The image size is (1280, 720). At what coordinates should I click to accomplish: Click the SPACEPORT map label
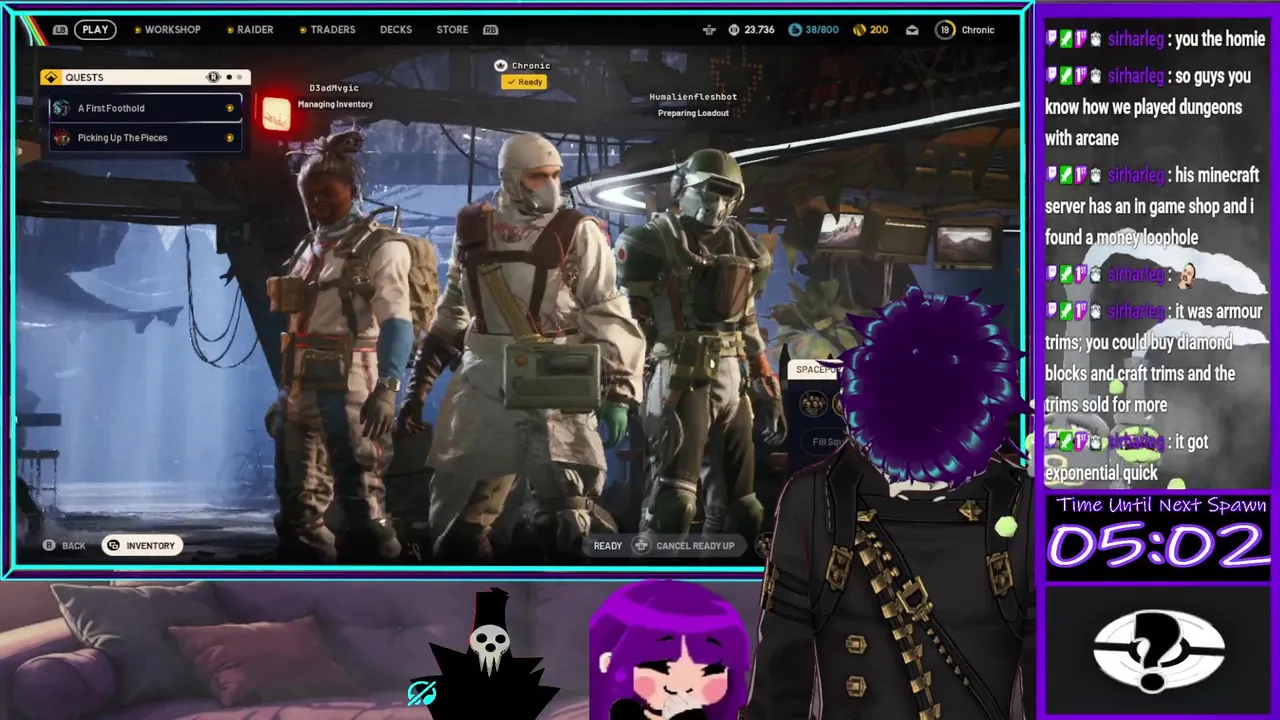[x=817, y=370]
